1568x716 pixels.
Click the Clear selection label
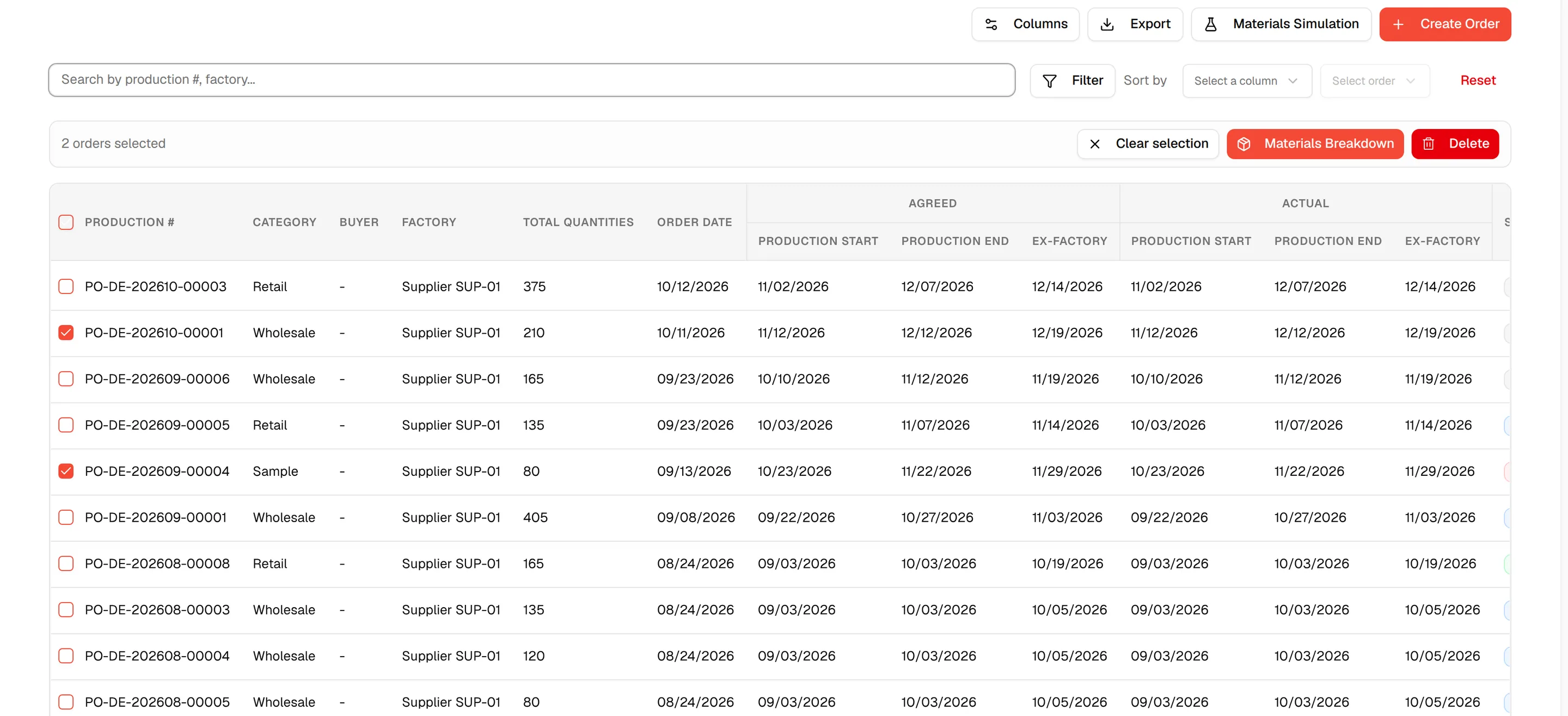point(1161,144)
